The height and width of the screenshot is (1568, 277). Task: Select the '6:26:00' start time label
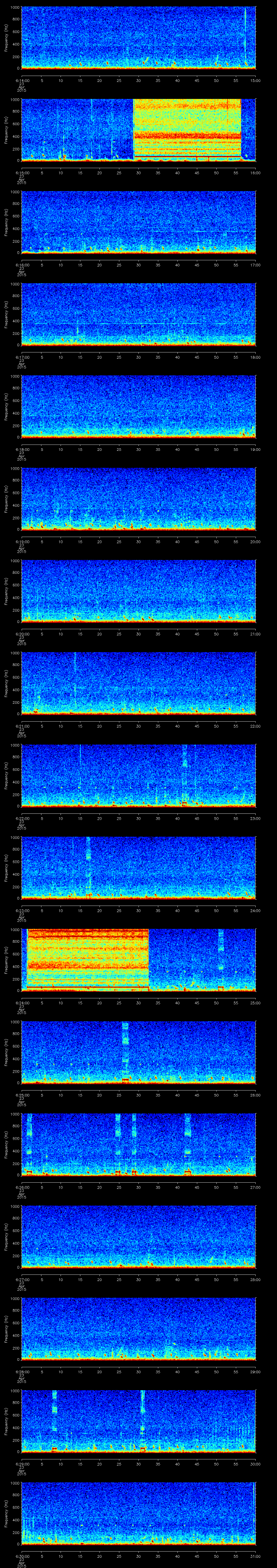point(22,1187)
